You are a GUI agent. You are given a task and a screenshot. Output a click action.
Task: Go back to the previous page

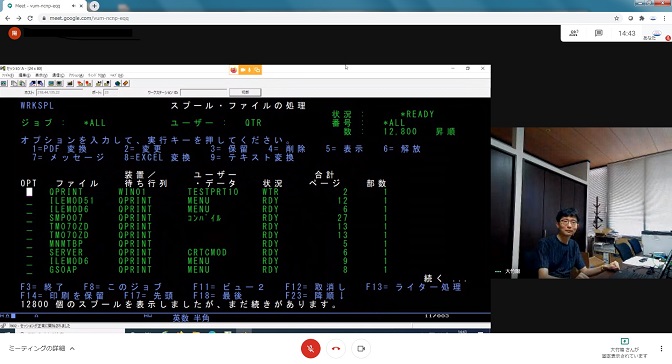pyautogui.click(x=7, y=18)
